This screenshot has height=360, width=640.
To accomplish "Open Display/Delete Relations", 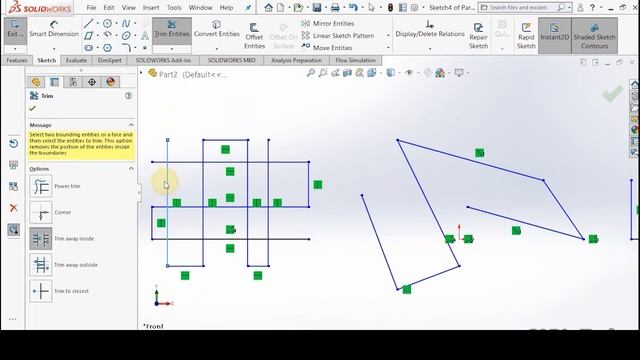I will coord(430,29).
